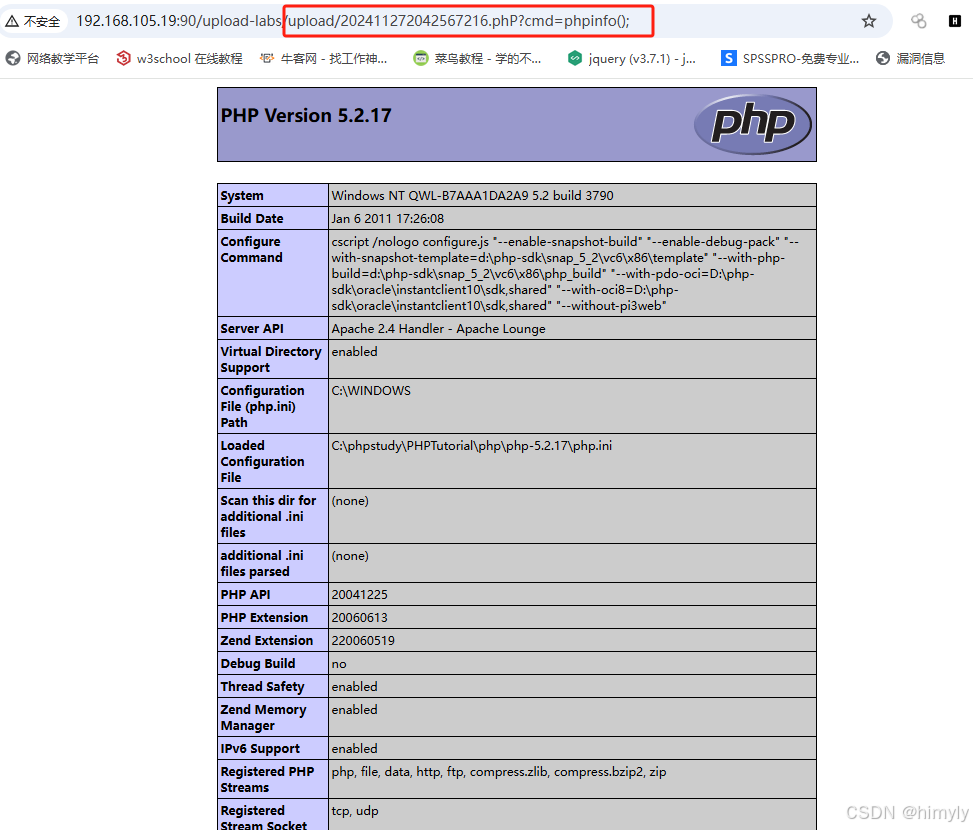This screenshot has height=830, width=973.
Task: Click the URL in the address bar
Action: pos(352,21)
